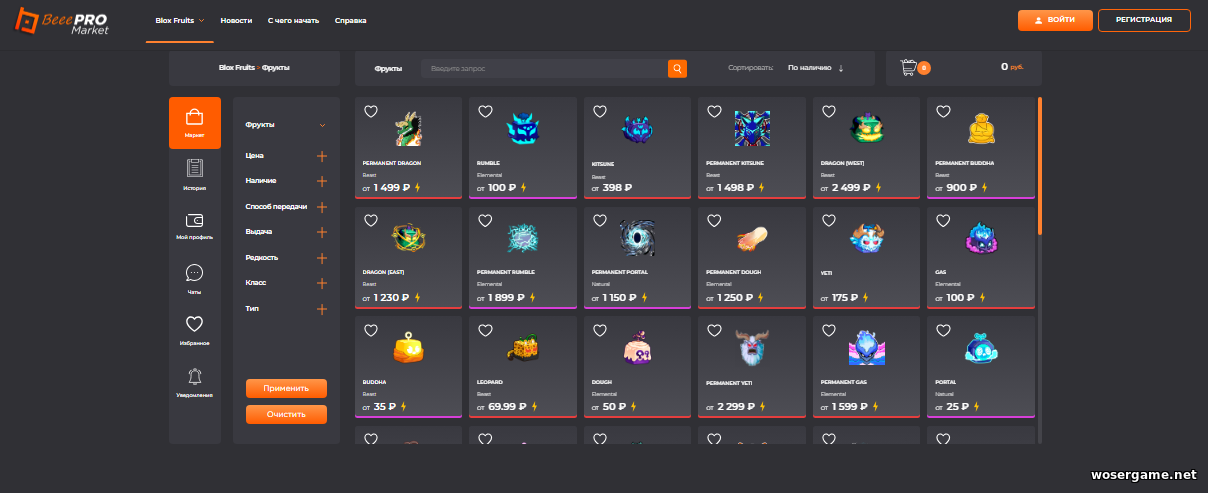Collapse the Фрукты filter chevron
The image size is (1208, 493).
[322, 125]
